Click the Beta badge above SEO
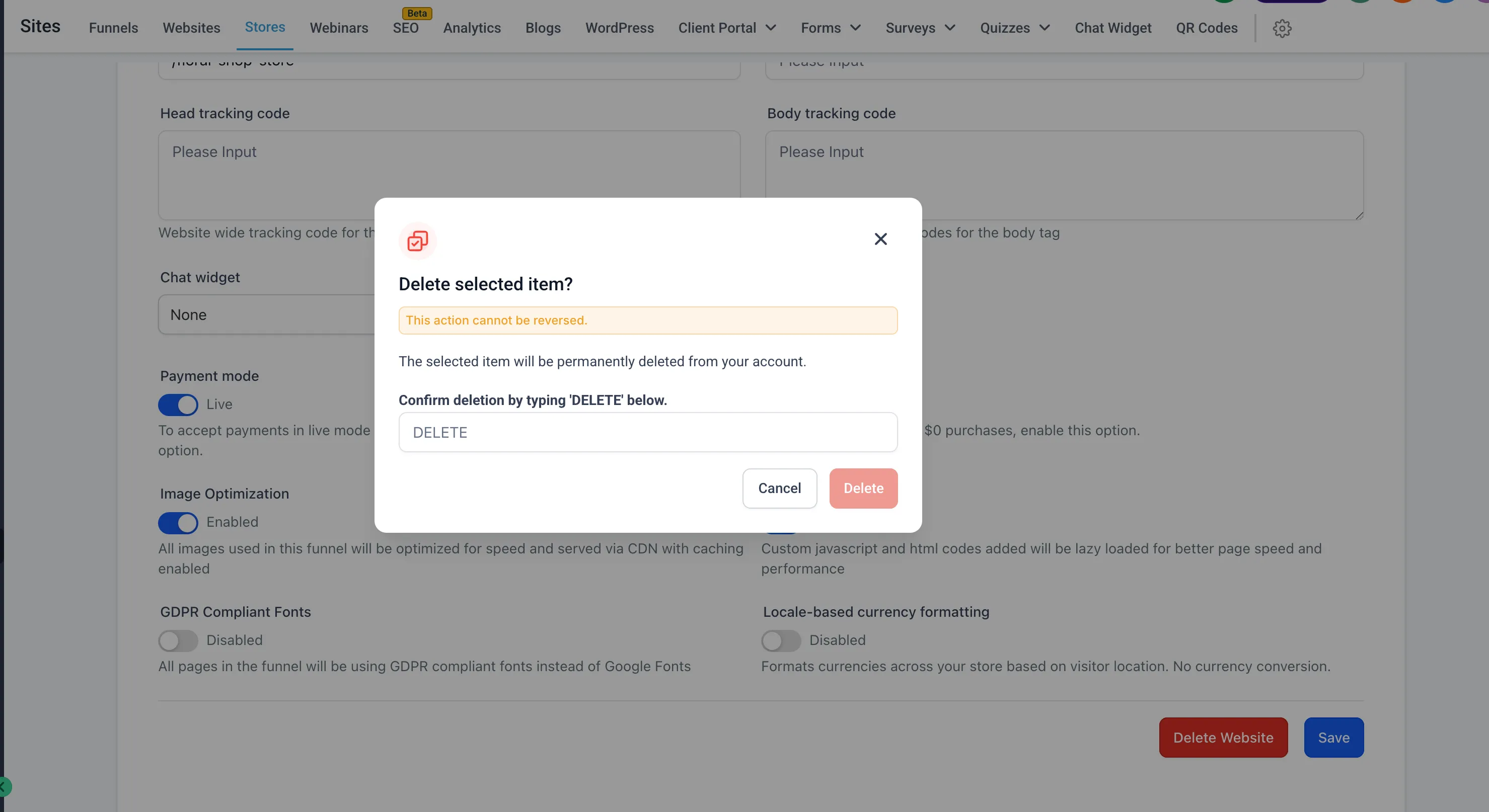 coord(417,13)
